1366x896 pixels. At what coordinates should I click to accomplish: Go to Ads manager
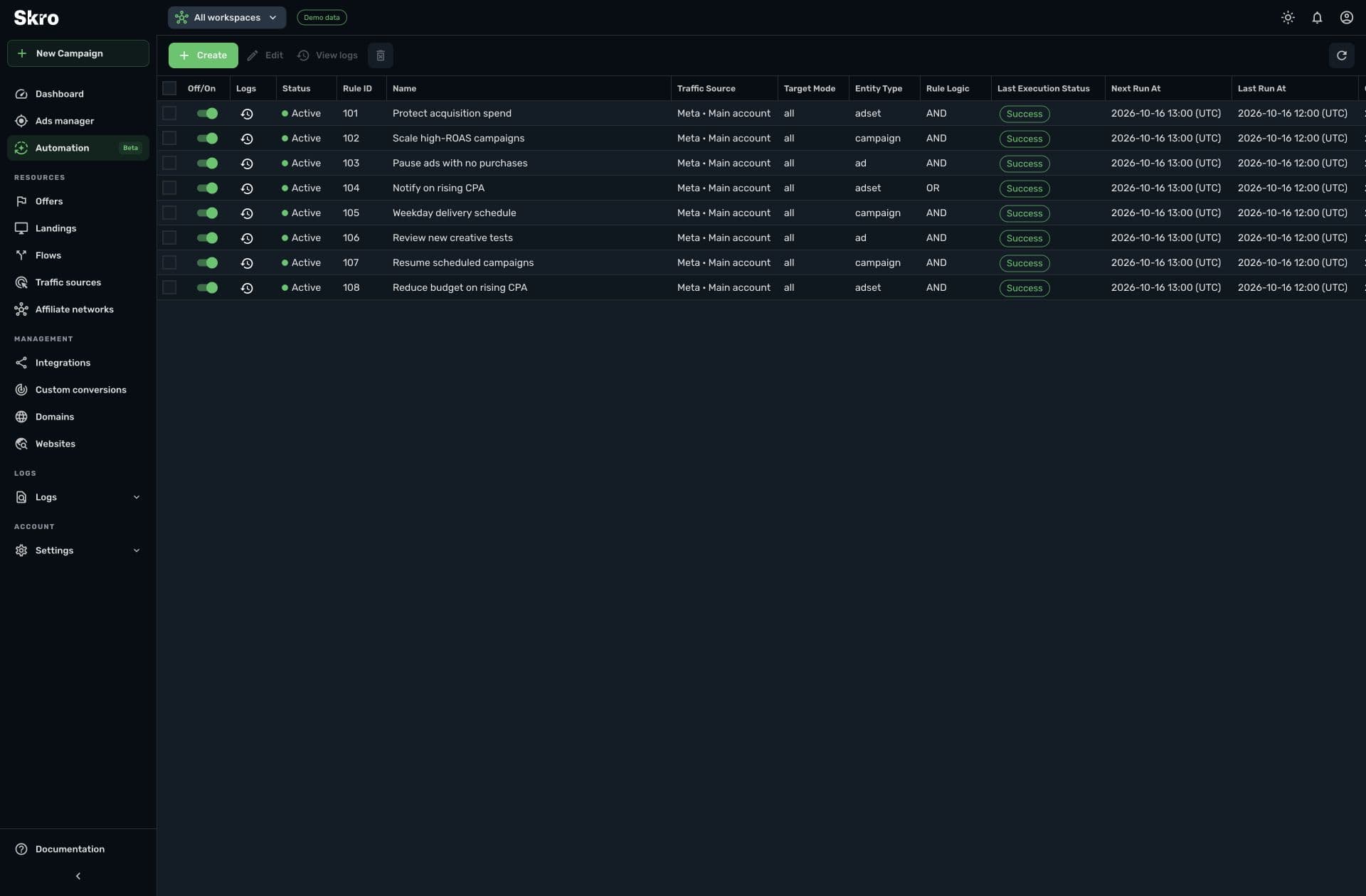click(x=78, y=121)
